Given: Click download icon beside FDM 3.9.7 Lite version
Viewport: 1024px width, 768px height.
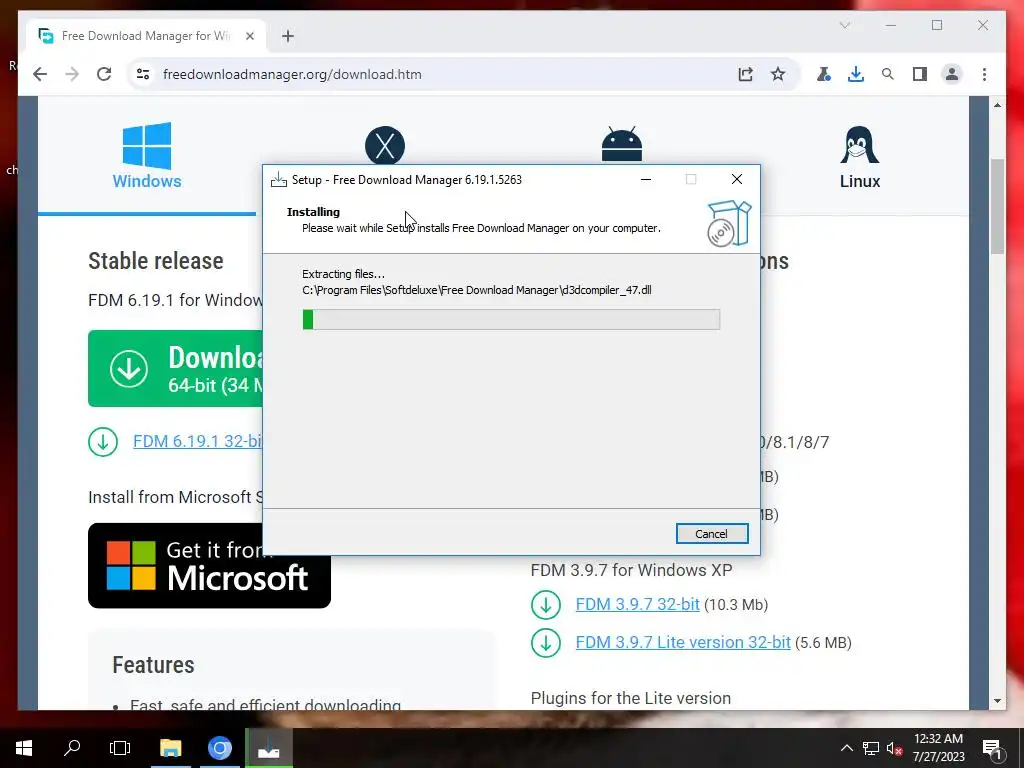Looking at the screenshot, I should [546, 643].
